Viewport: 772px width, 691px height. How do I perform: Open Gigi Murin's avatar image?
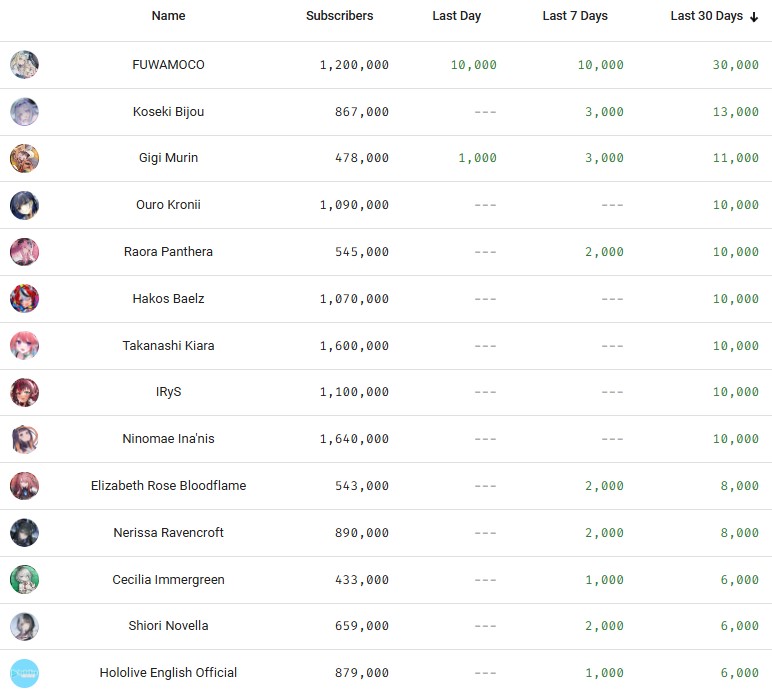pyautogui.click(x=24, y=158)
